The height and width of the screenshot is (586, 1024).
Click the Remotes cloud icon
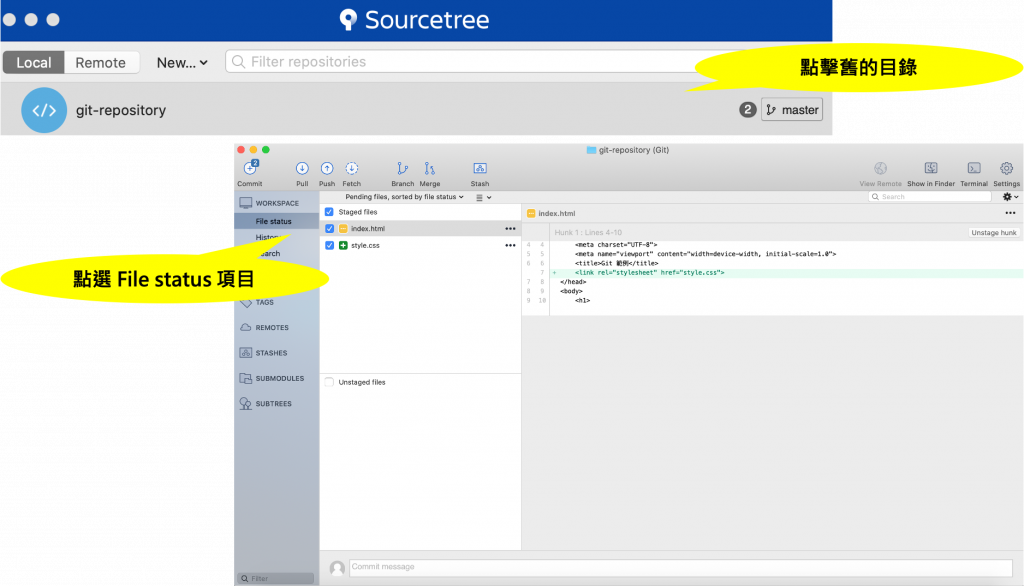coord(246,327)
